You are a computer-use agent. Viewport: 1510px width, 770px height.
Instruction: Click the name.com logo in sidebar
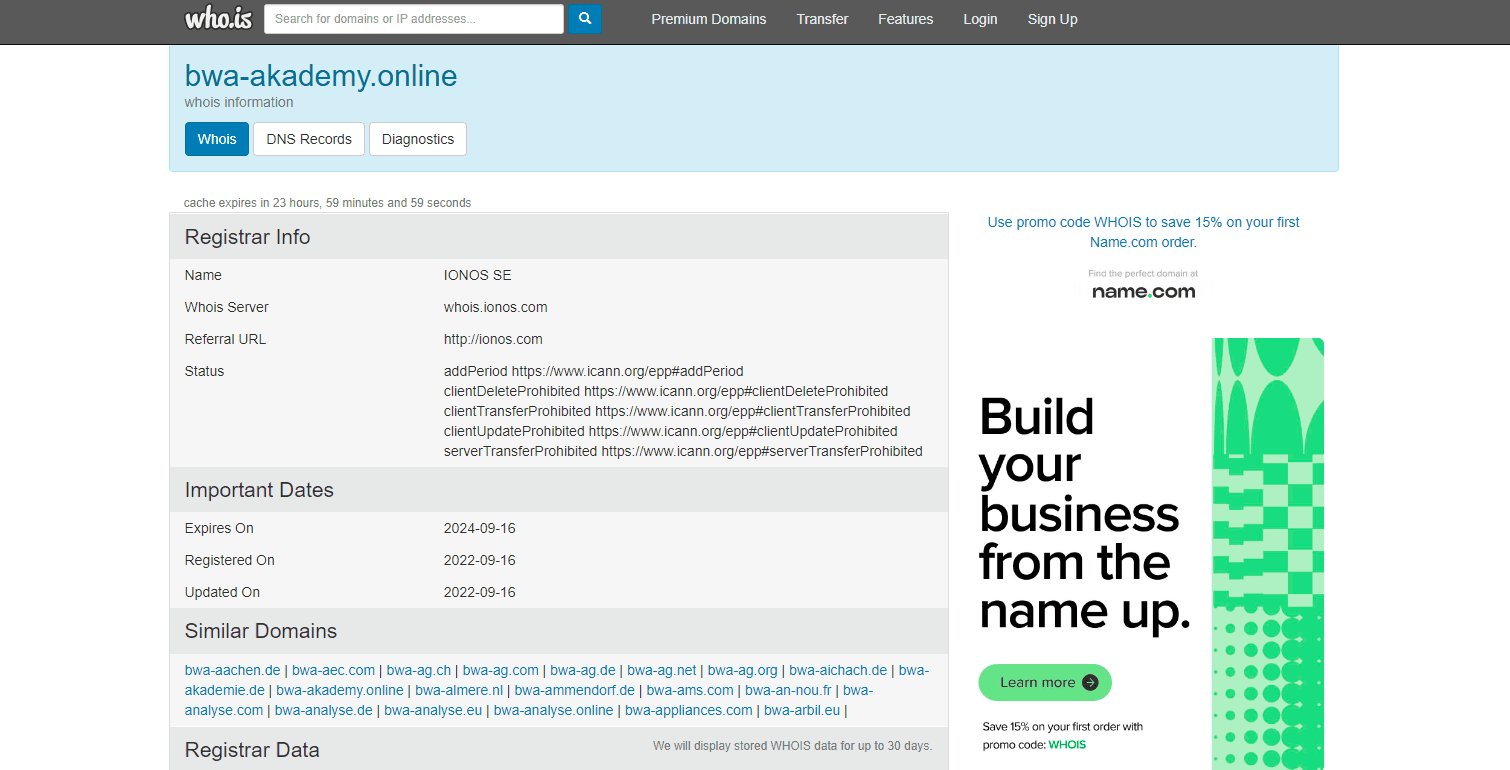coord(1143,291)
